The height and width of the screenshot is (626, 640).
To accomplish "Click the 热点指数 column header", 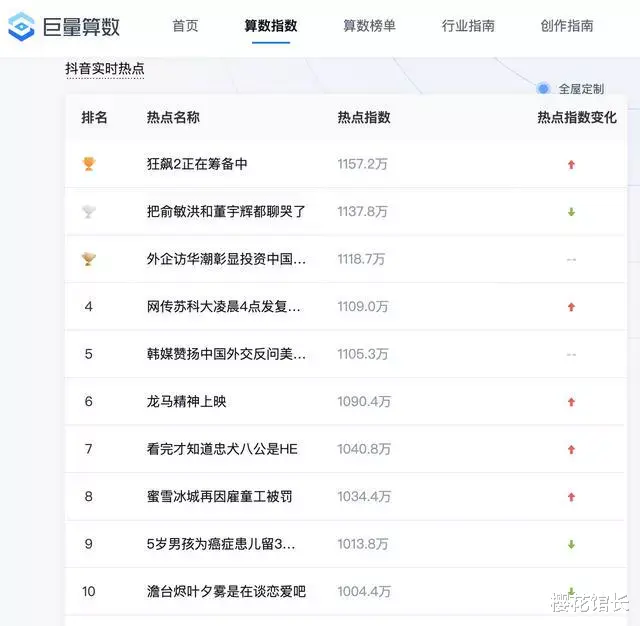I will 364,118.
